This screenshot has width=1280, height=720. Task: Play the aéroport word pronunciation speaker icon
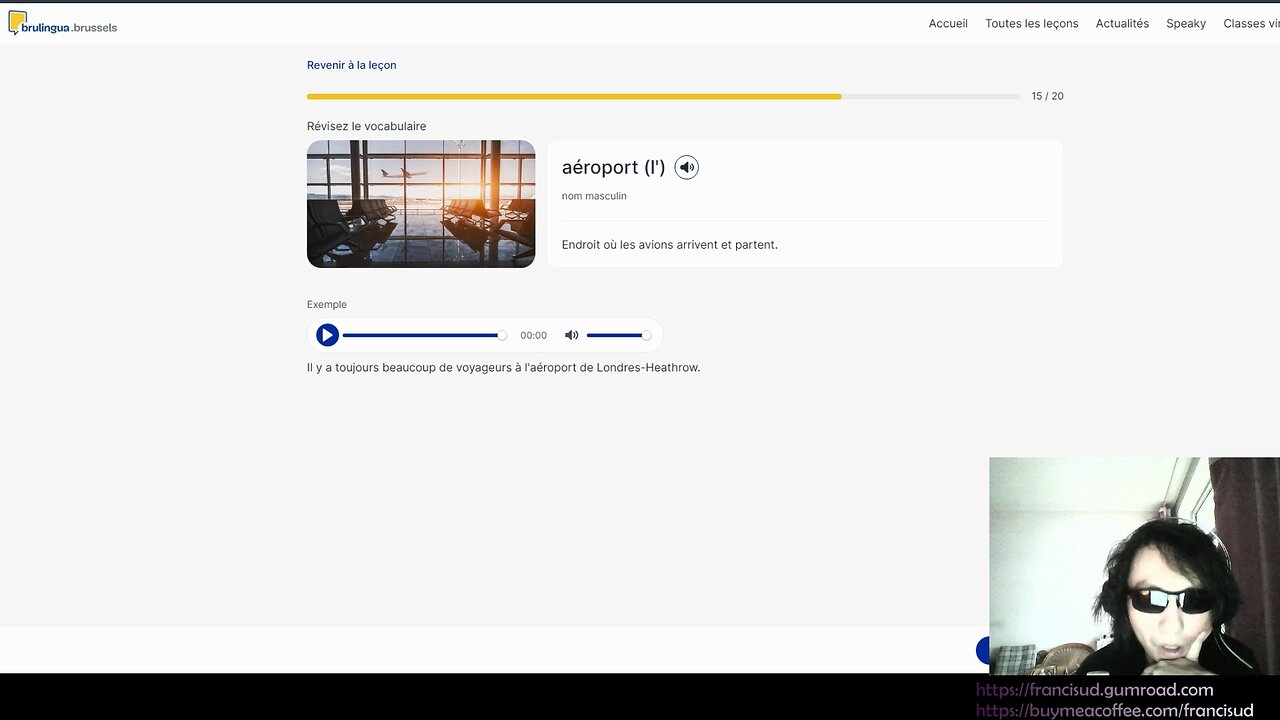pyautogui.click(x=686, y=167)
